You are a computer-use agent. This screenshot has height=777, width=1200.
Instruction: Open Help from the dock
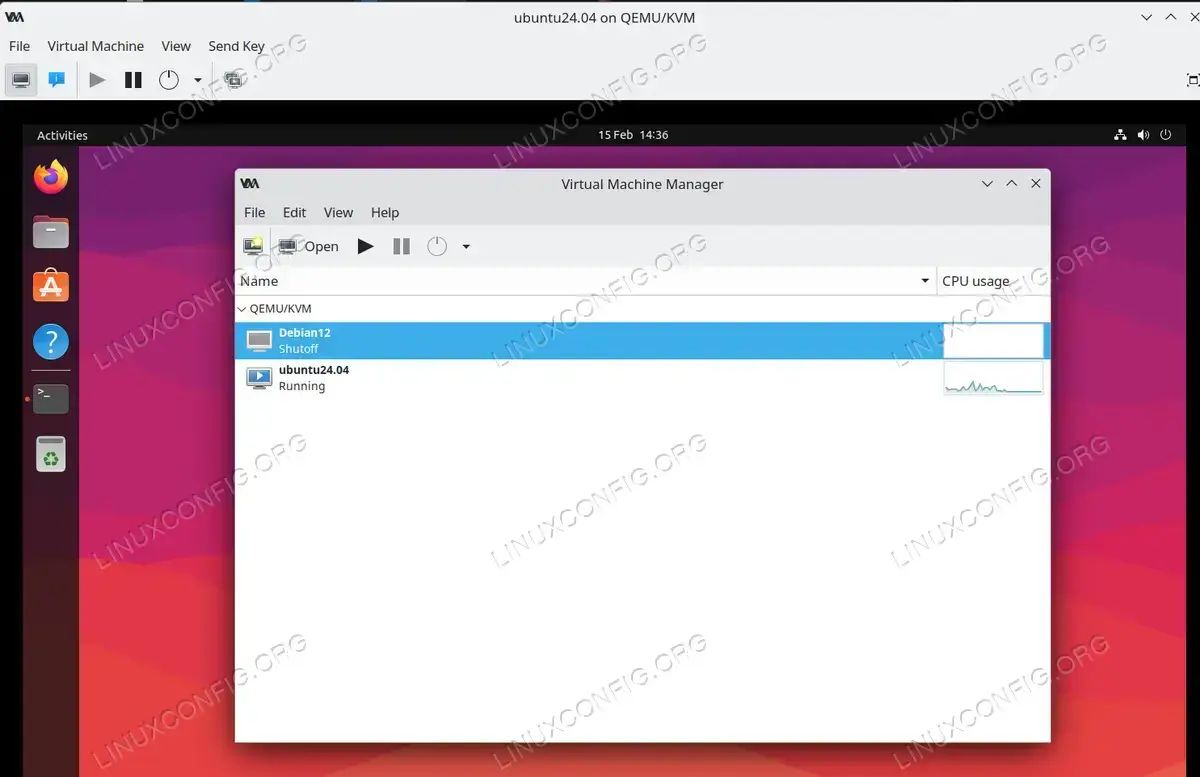pos(51,343)
